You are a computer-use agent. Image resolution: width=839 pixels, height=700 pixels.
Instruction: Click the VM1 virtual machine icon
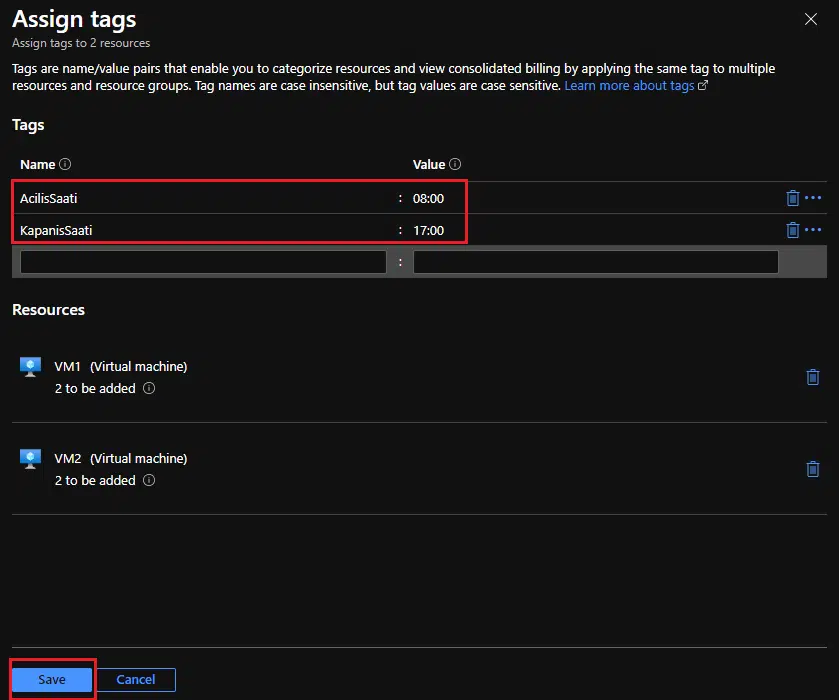[x=30, y=367]
